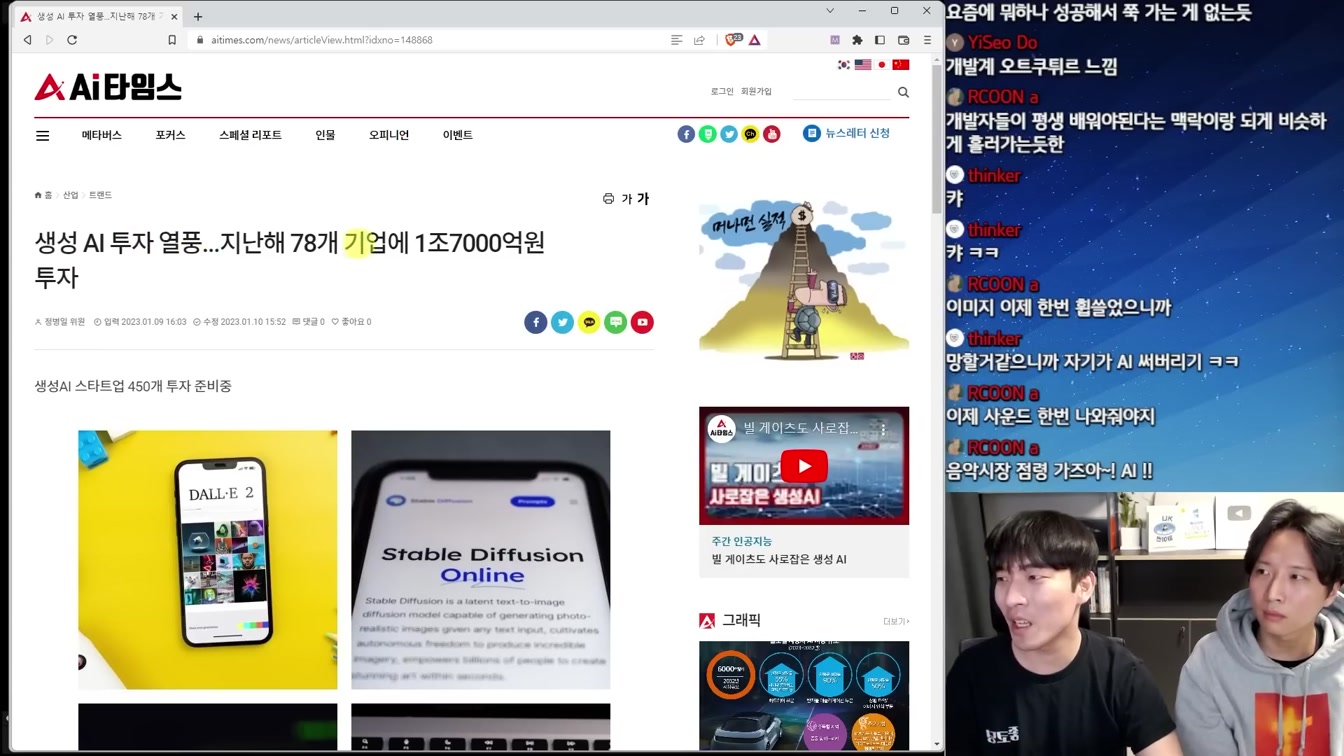1344x756 pixels.
Task: Open the Stable Diffusion Online image
Action: pos(481,560)
